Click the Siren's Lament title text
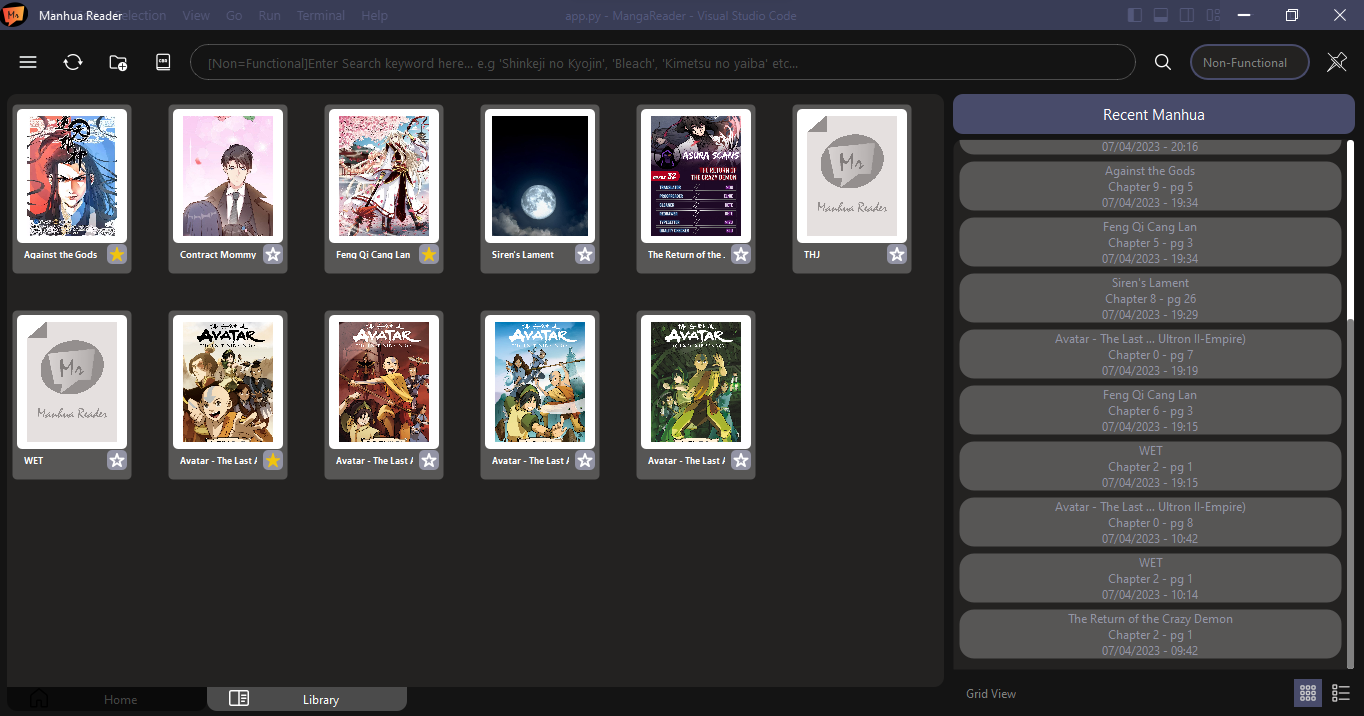The image size is (1364, 716). pyautogui.click(x=523, y=254)
